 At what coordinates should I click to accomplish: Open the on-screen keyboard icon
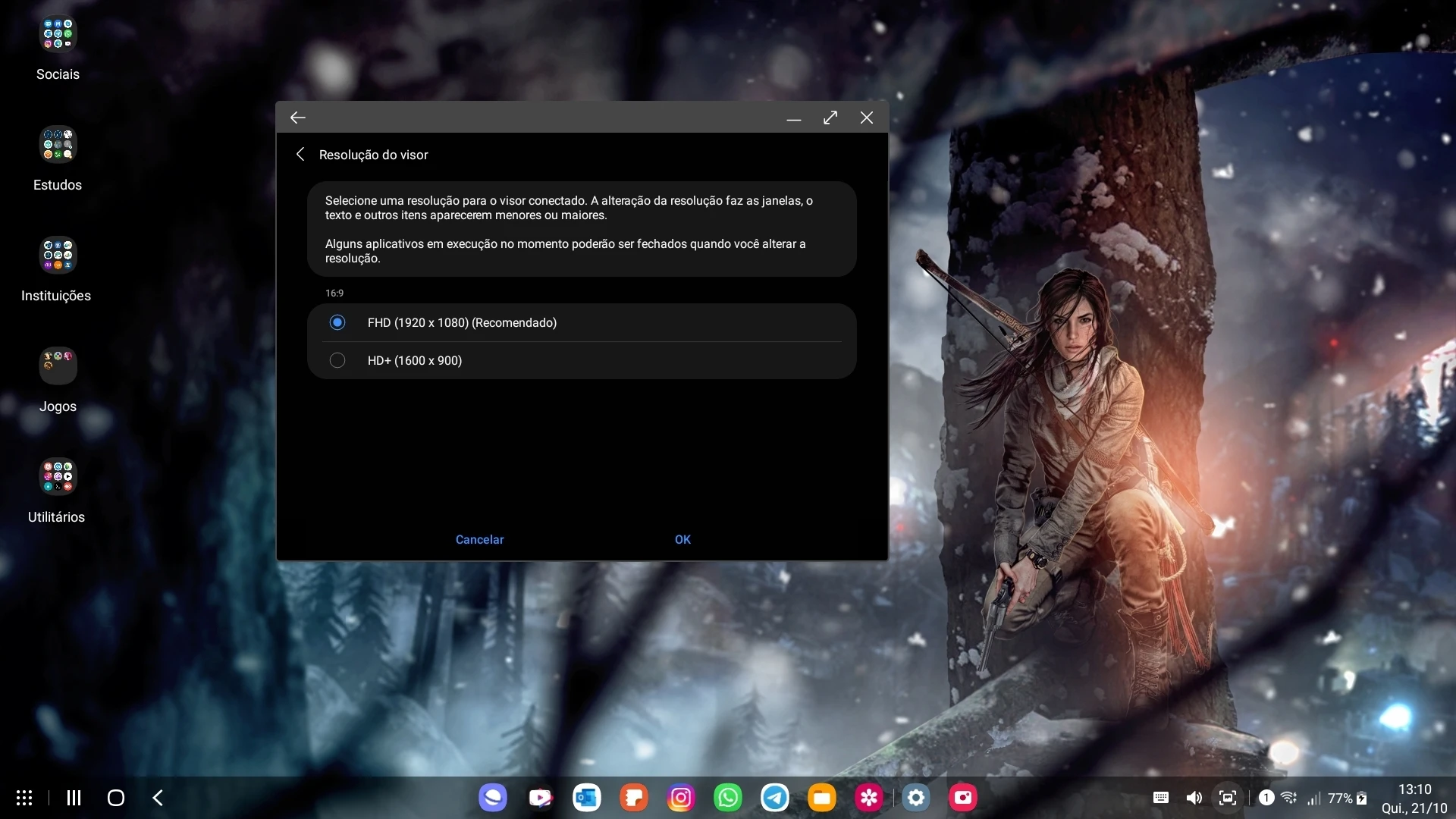point(1160,798)
